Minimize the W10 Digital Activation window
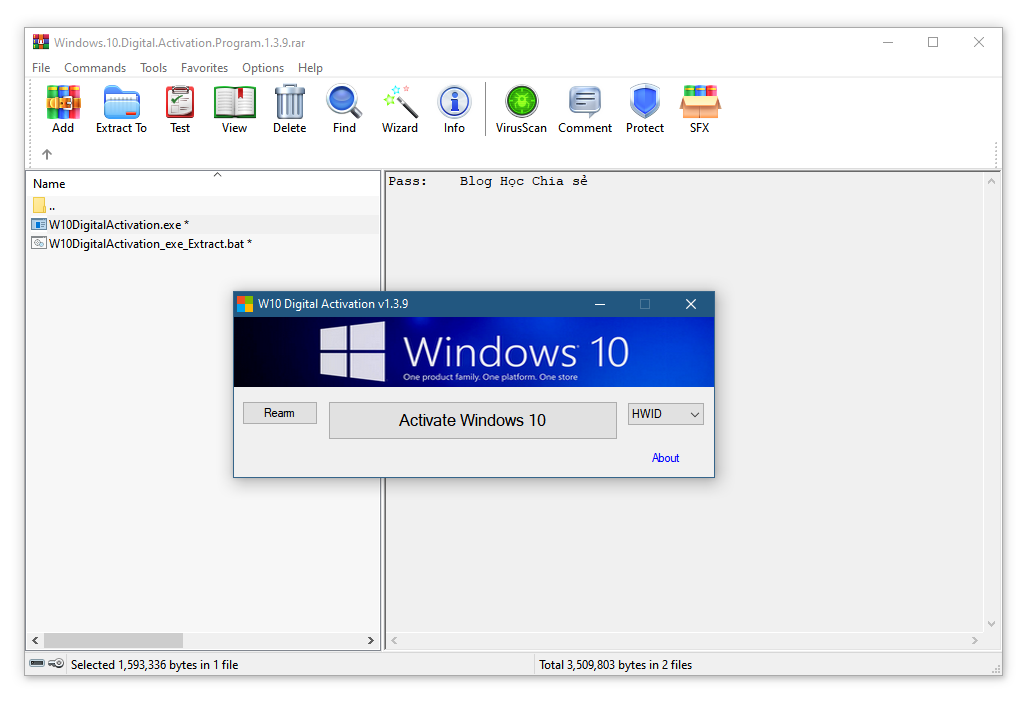Image resolution: width=1023 pixels, height=715 pixels. tap(600, 304)
